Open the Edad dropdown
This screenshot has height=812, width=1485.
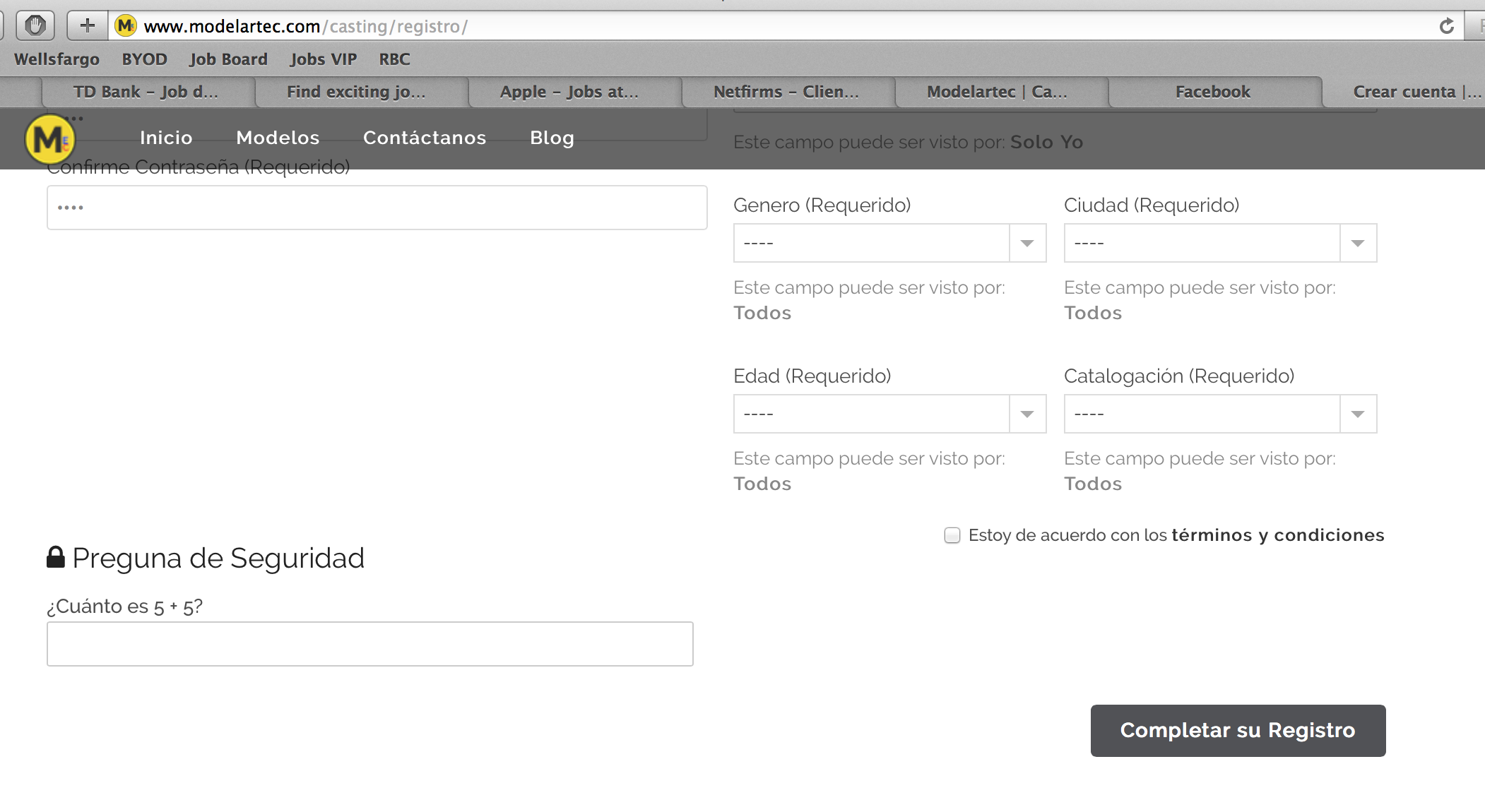[889, 414]
